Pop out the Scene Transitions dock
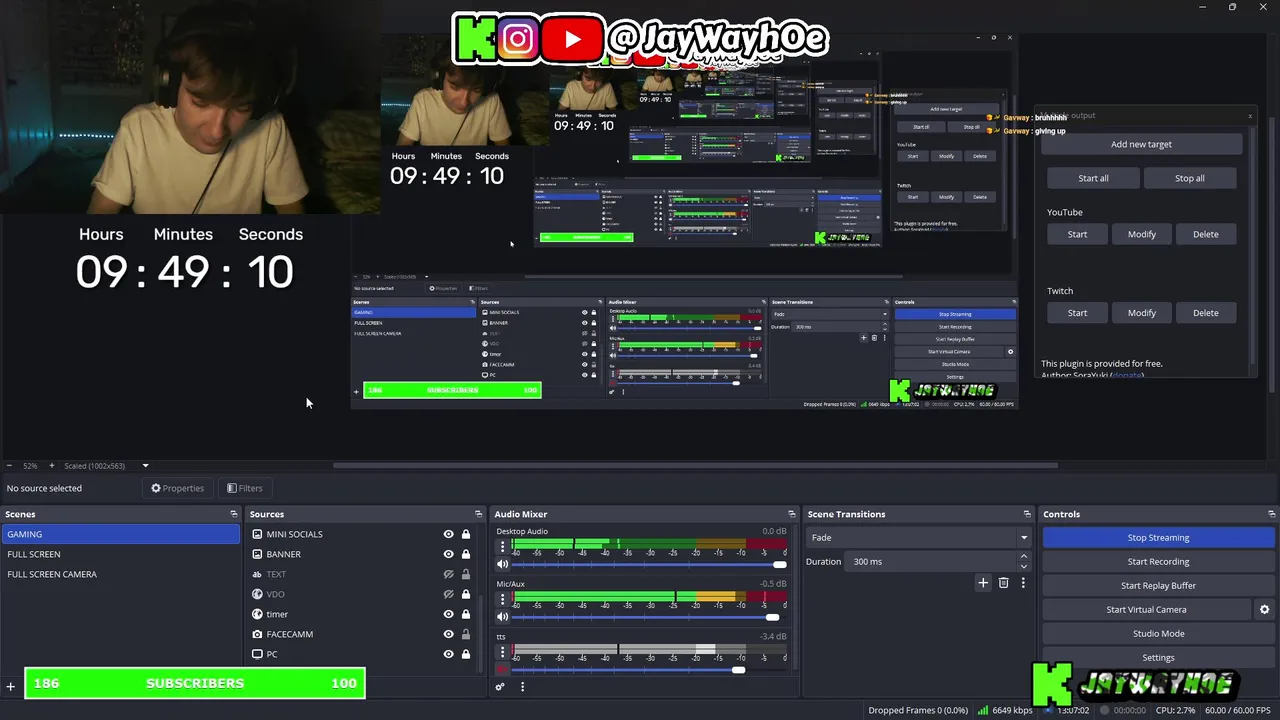 [x=1027, y=514]
